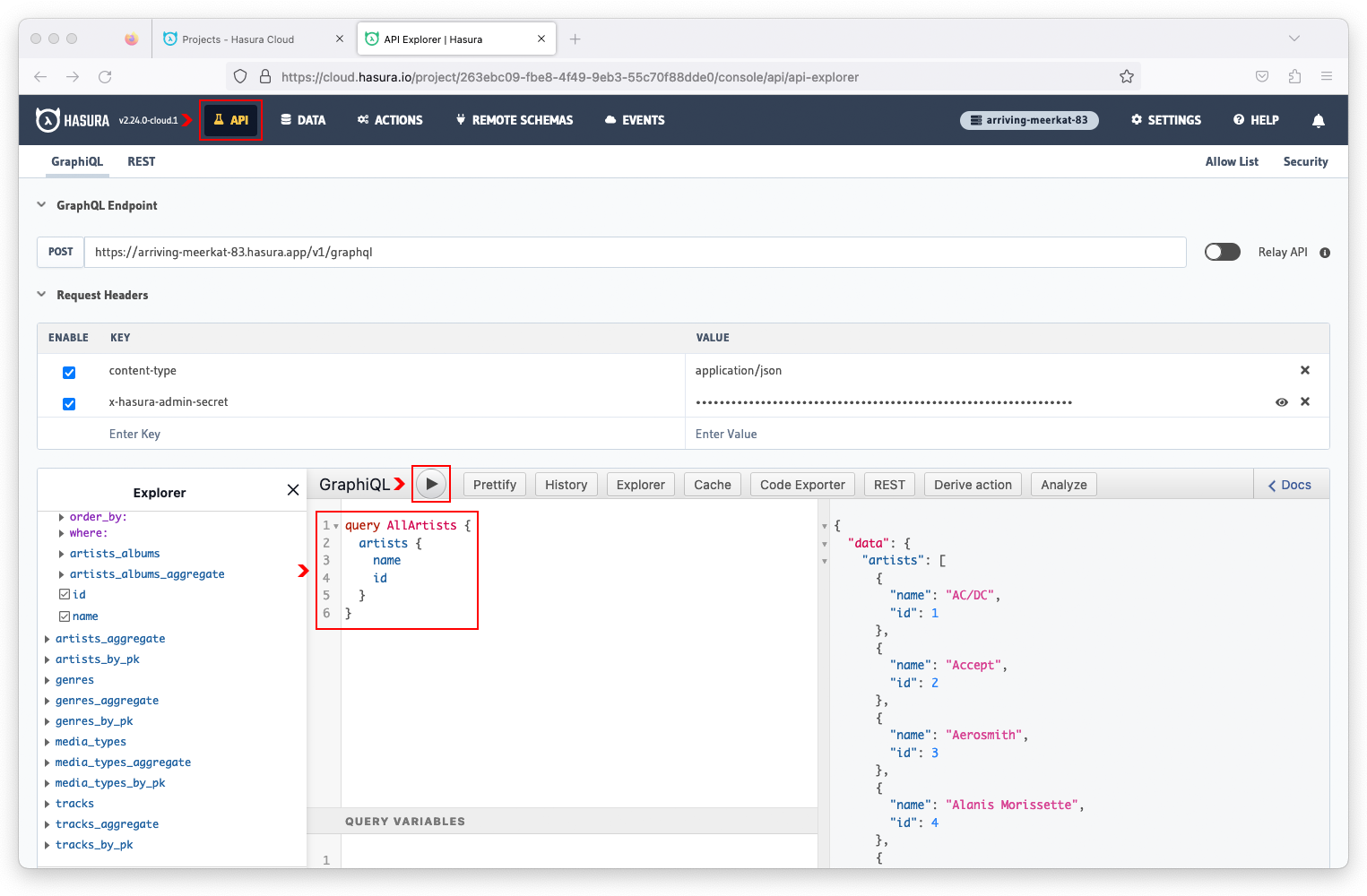Remove the content-type header row
Viewport: 1367px width, 896px height.
(1304, 370)
